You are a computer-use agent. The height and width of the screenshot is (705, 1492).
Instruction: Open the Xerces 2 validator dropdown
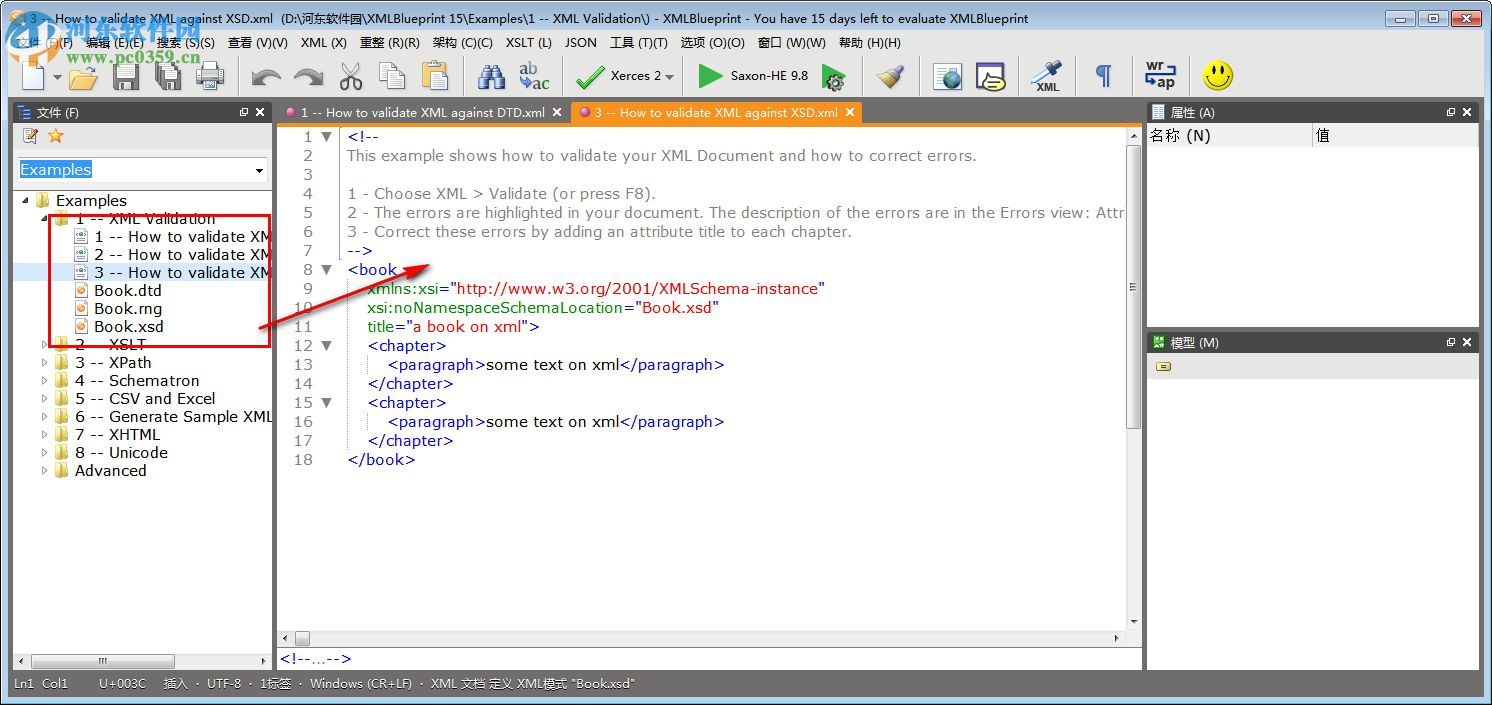669,77
